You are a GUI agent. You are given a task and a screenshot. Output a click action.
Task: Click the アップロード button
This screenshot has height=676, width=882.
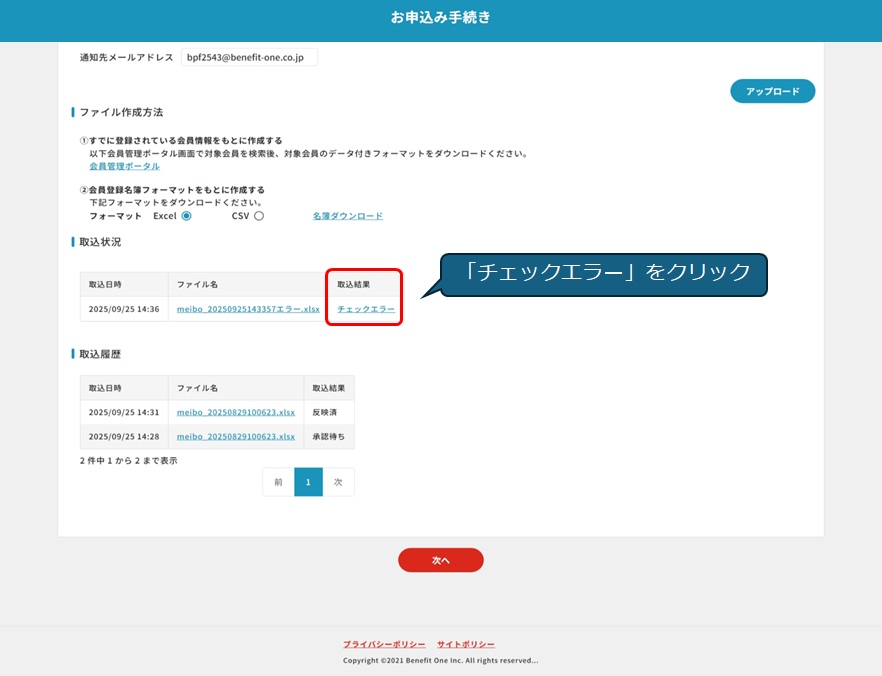[772, 91]
